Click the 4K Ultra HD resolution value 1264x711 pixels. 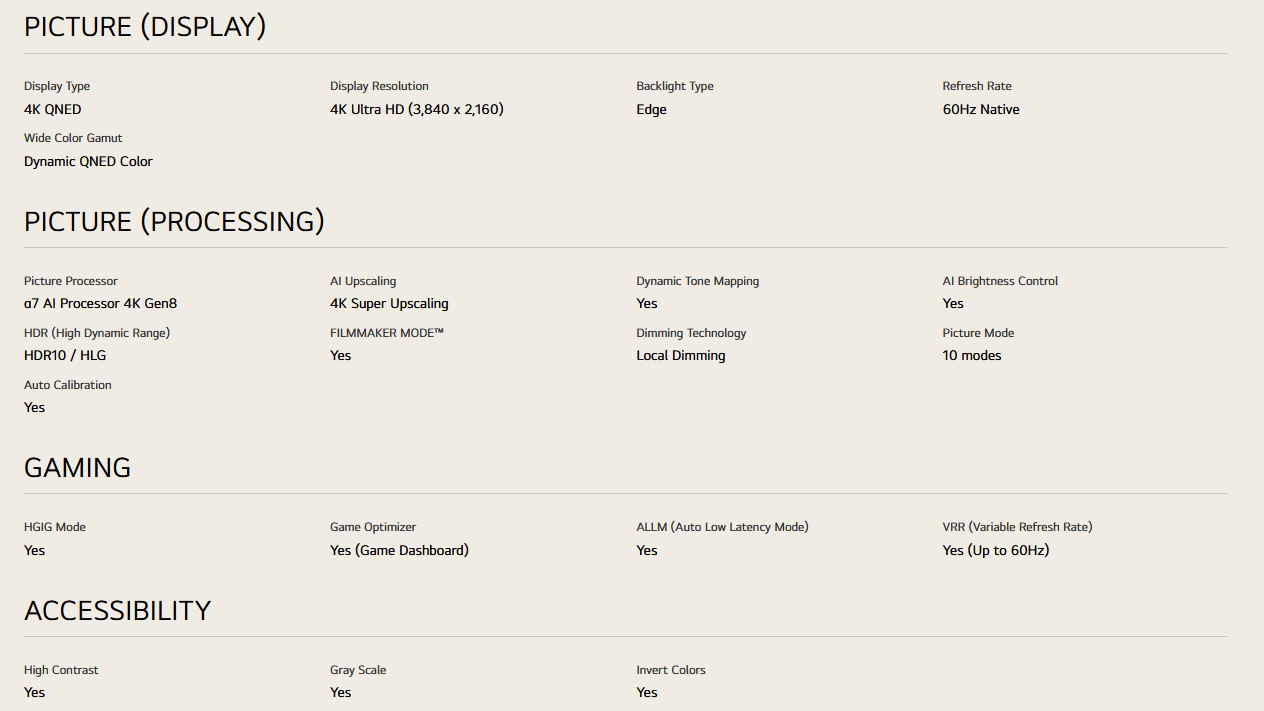click(x=416, y=109)
